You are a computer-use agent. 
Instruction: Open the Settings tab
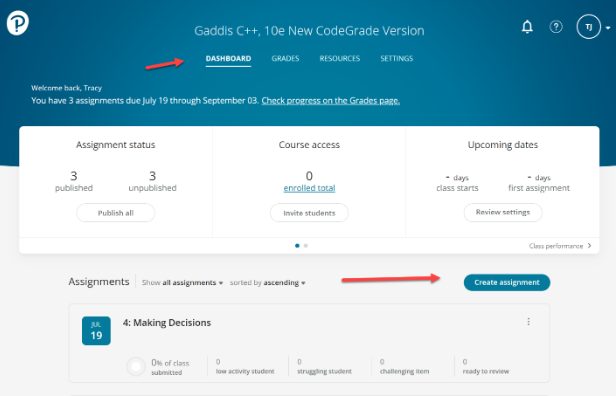click(x=396, y=59)
